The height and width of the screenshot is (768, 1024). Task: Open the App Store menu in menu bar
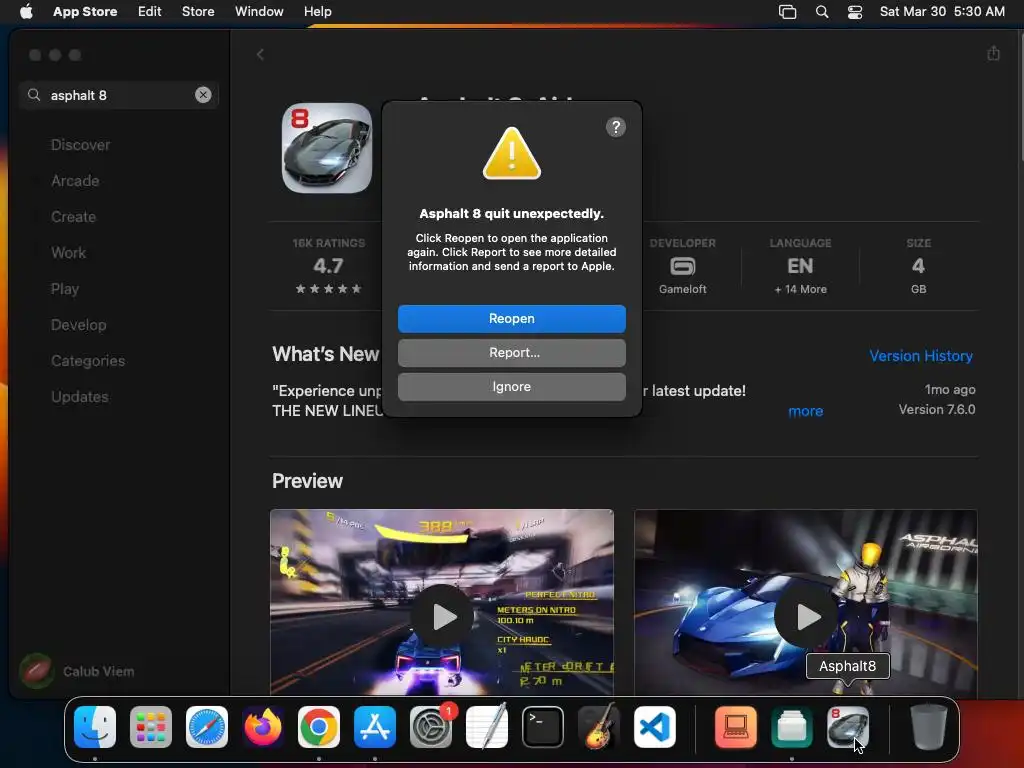(x=85, y=11)
